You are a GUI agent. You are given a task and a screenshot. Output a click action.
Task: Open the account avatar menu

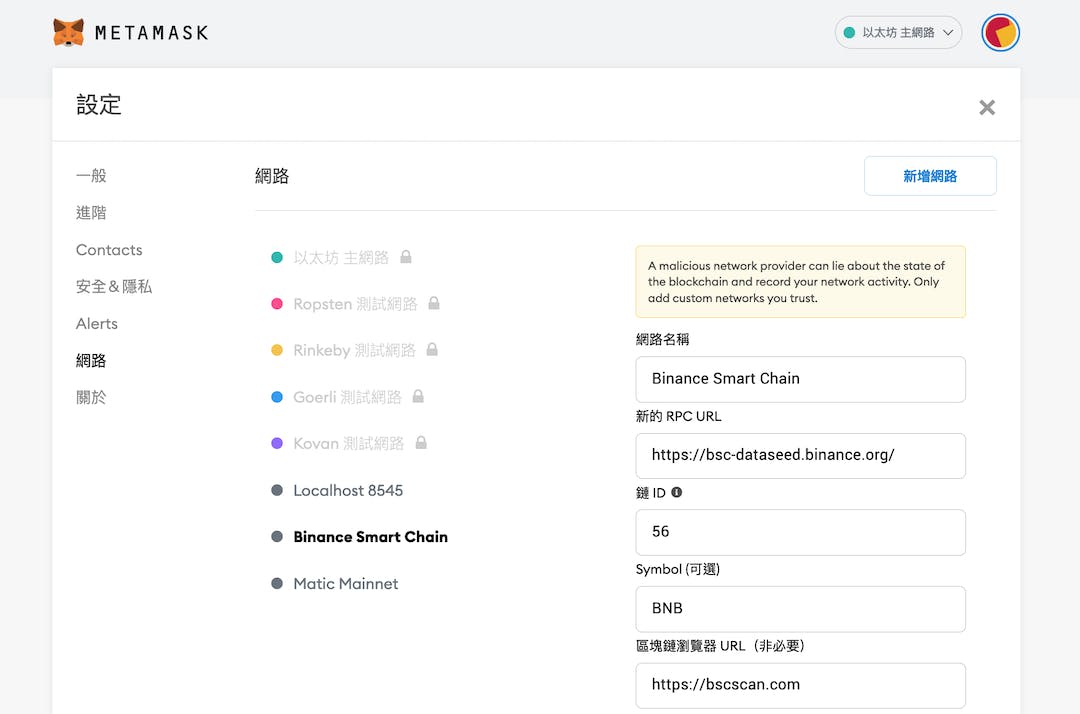pyautogui.click(x=1000, y=32)
